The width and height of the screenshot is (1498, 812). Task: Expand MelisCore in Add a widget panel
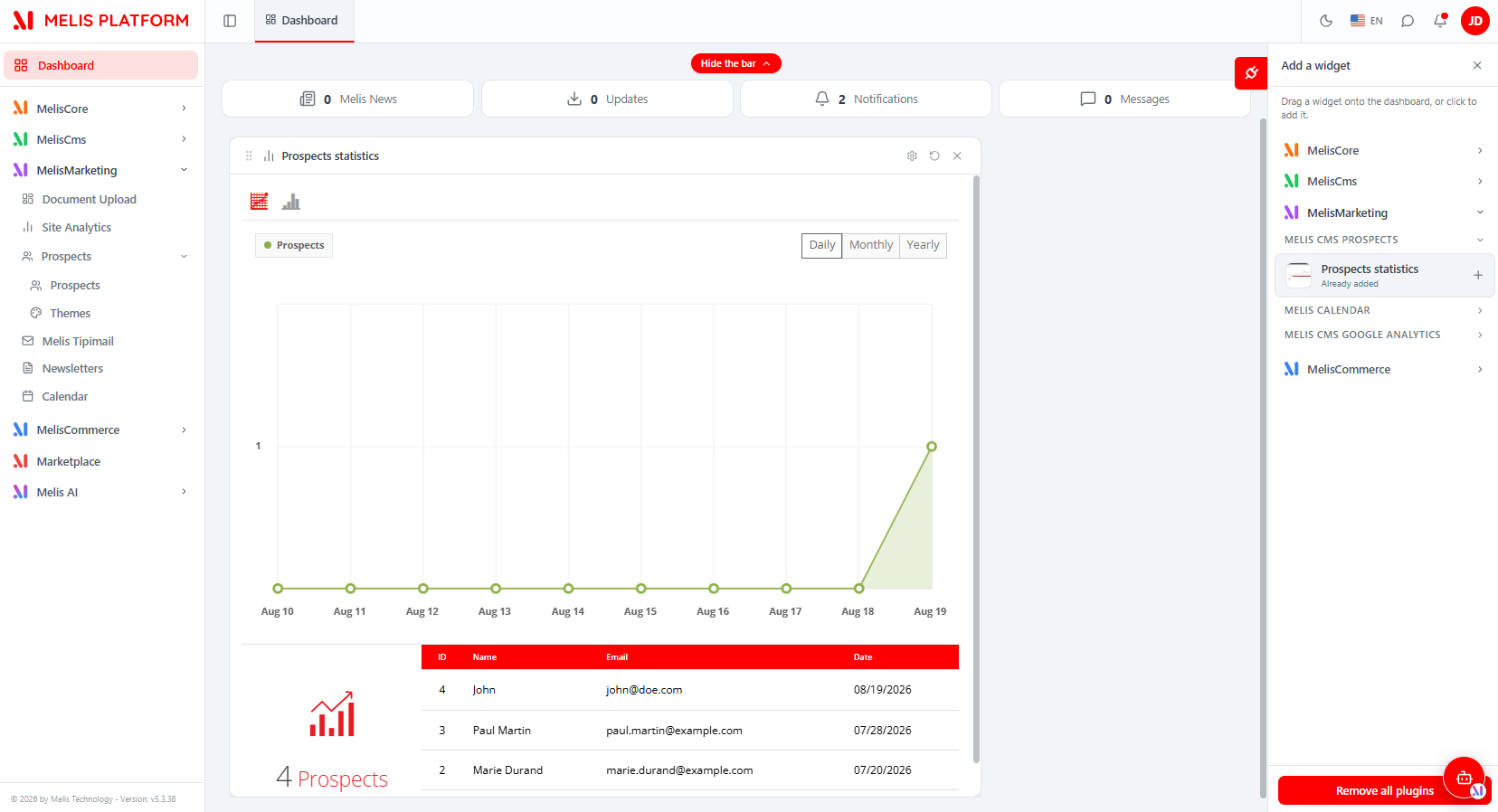pyautogui.click(x=1383, y=150)
